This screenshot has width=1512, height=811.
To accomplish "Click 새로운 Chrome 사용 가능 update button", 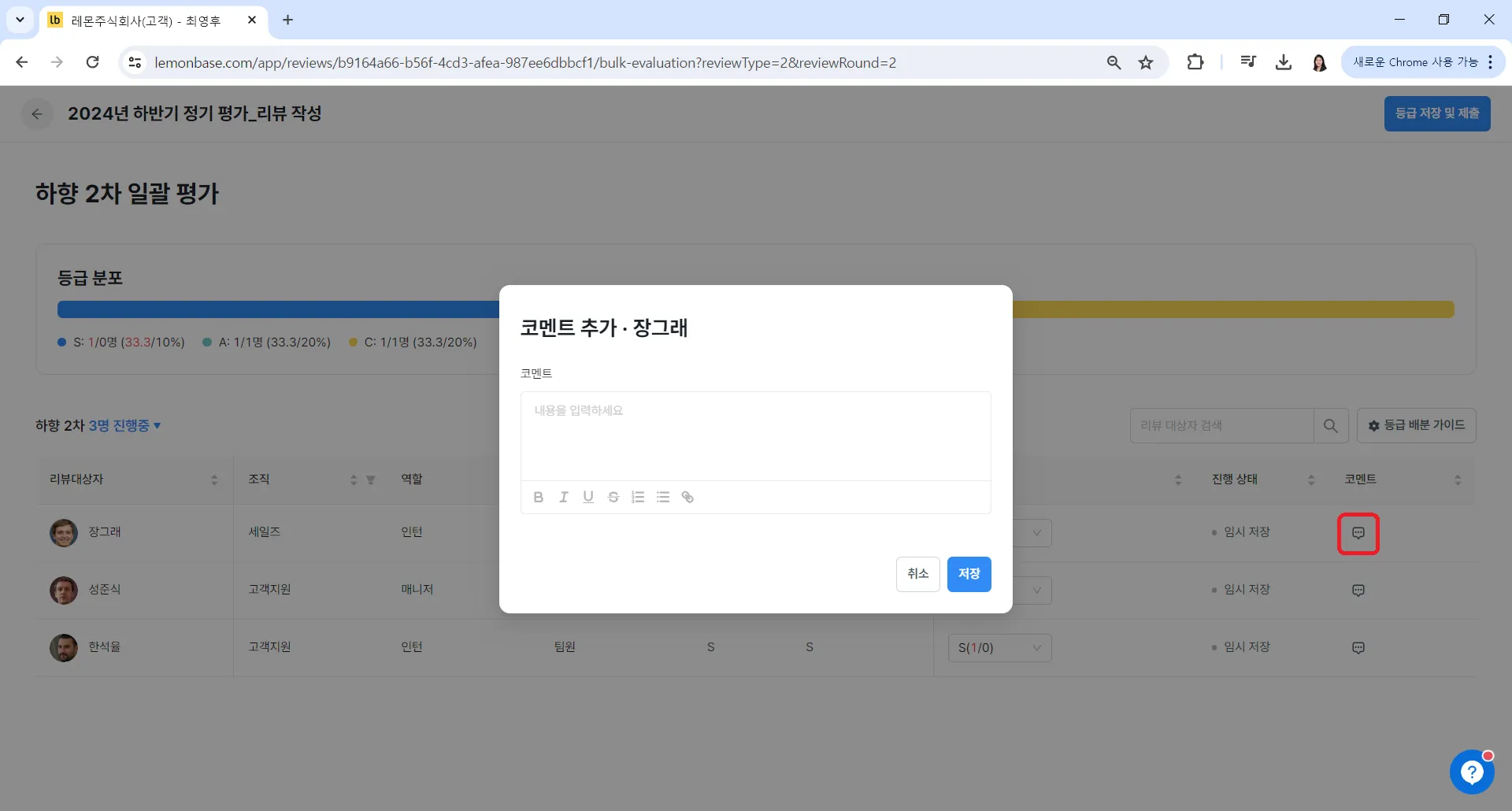I will 1422,62.
